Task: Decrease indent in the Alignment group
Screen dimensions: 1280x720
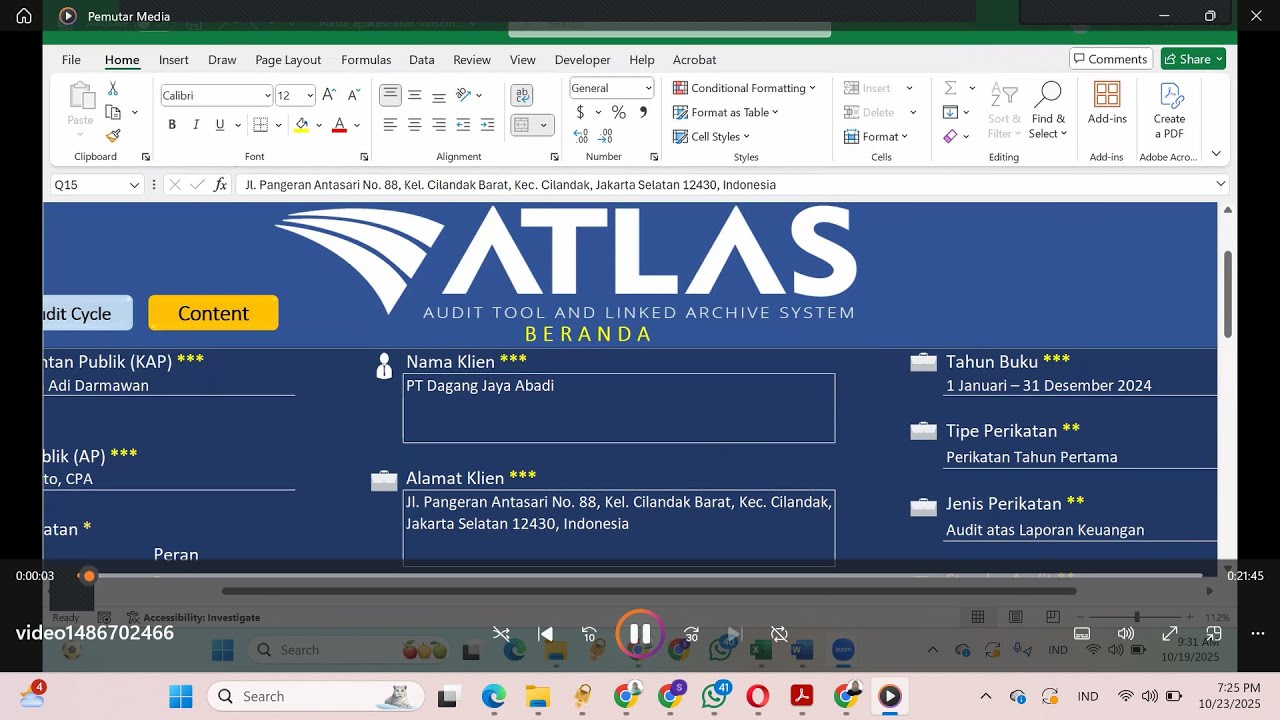Action: (x=463, y=125)
